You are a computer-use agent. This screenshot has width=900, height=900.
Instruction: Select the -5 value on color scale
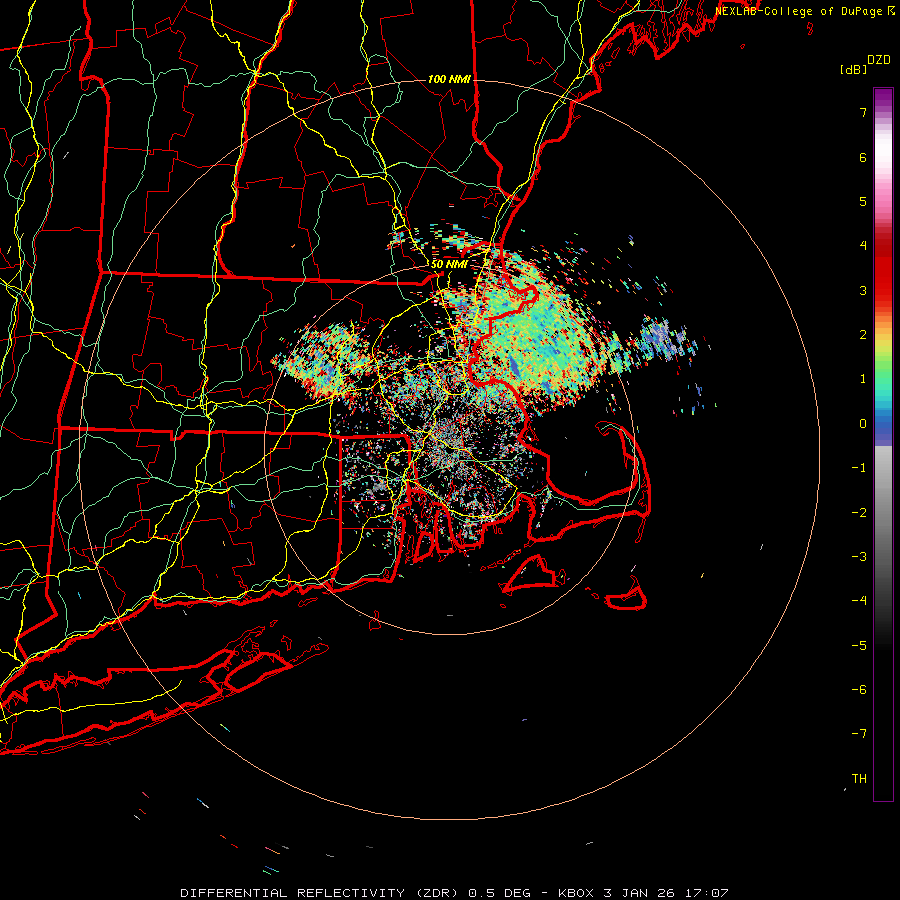click(x=859, y=646)
